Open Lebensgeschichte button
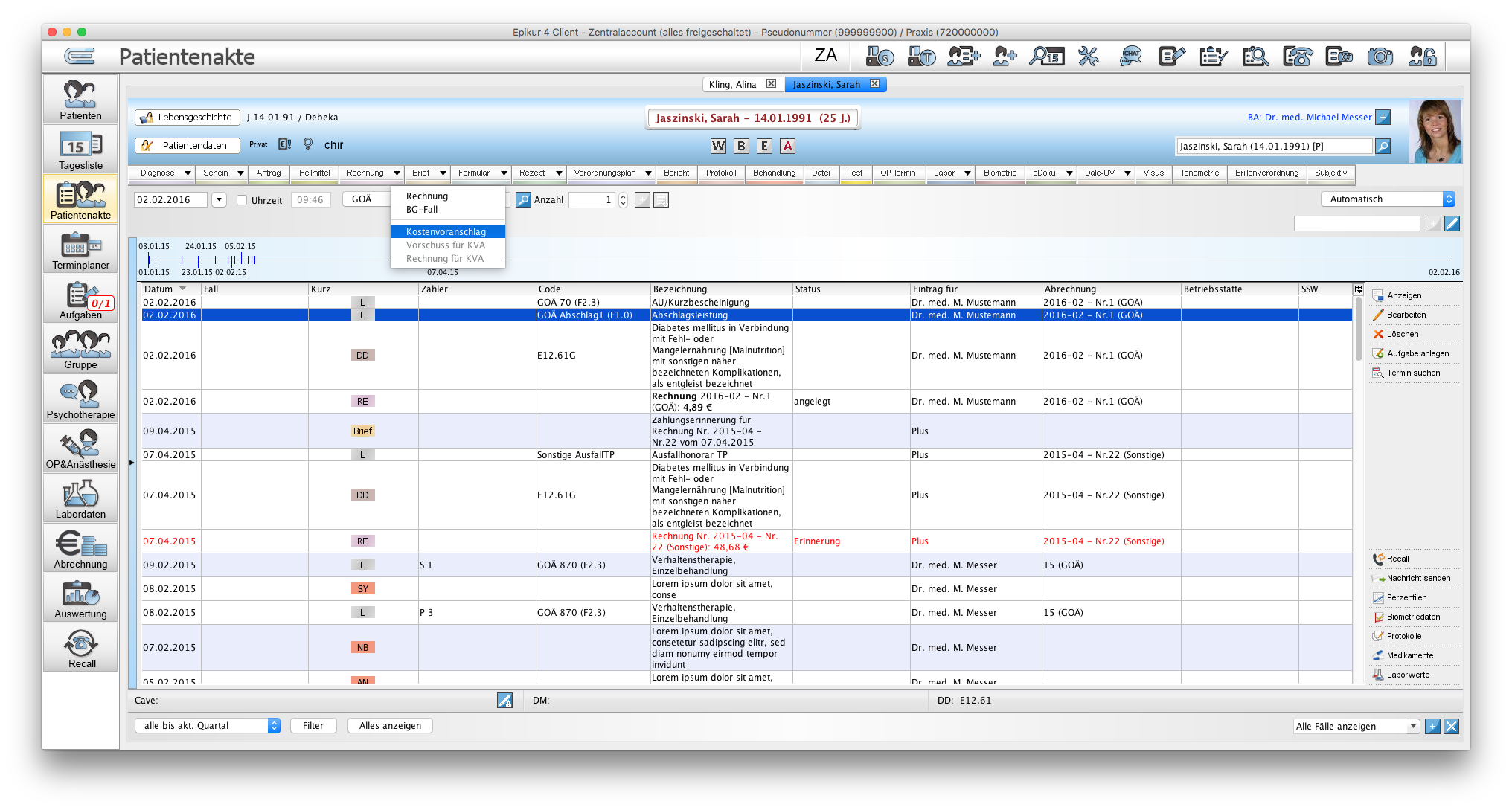Image resolution: width=1512 pixels, height=810 pixels. 188,117
